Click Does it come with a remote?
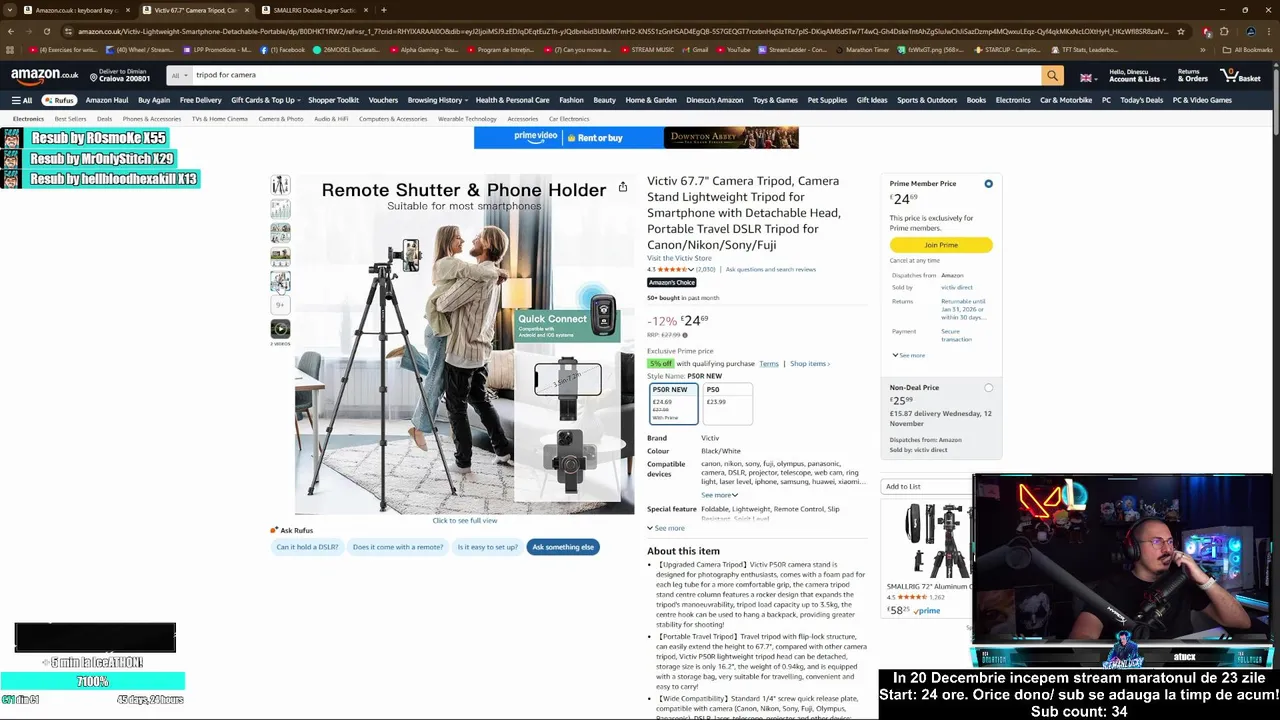 tap(398, 547)
